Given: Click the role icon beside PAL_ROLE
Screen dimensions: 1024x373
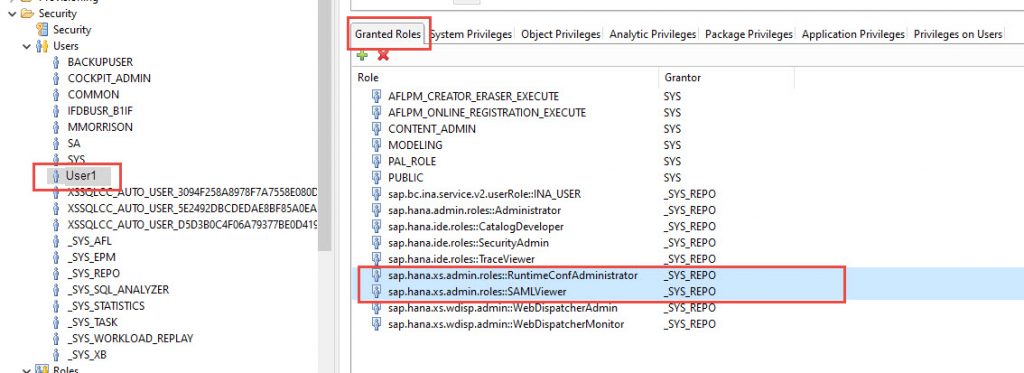Looking at the screenshot, I should click(376, 161).
